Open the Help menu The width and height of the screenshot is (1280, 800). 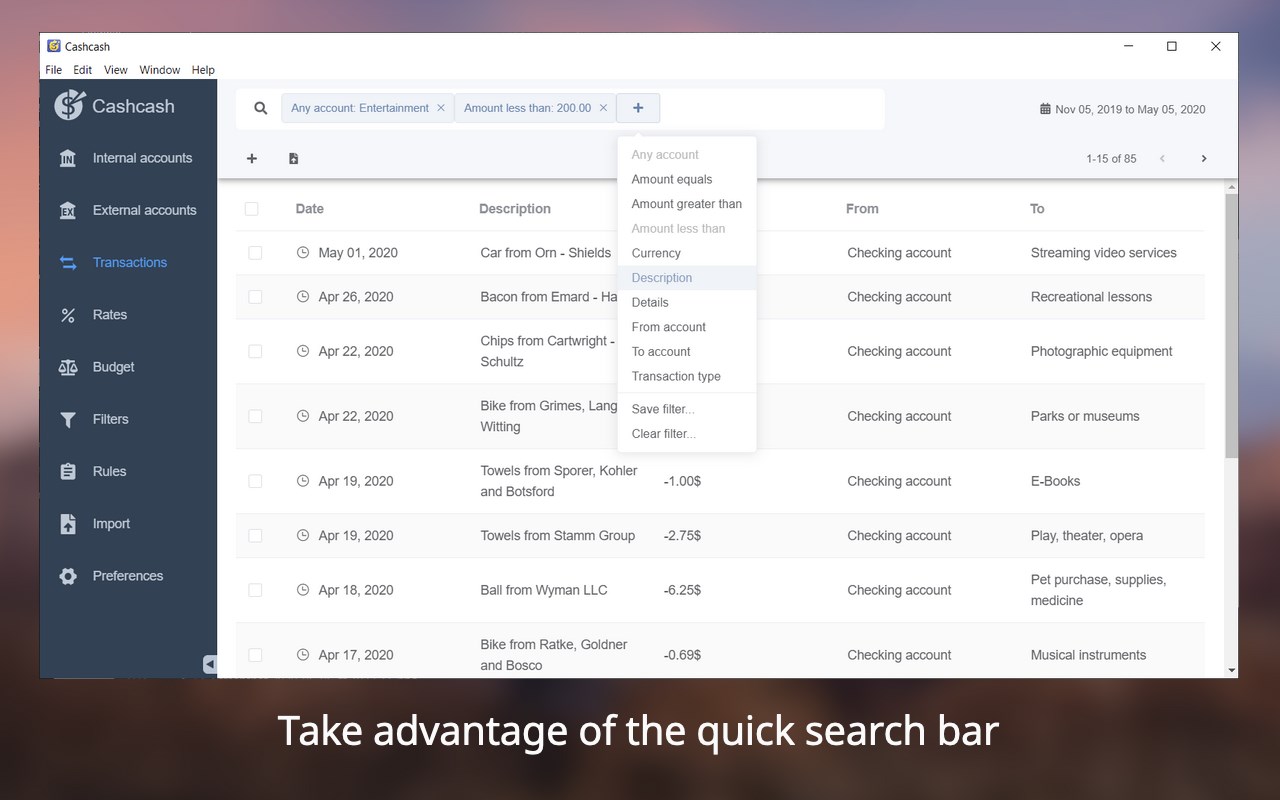203,70
